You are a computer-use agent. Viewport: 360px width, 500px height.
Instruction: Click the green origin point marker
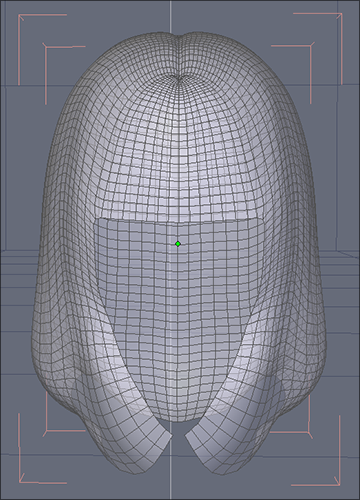pos(178,244)
